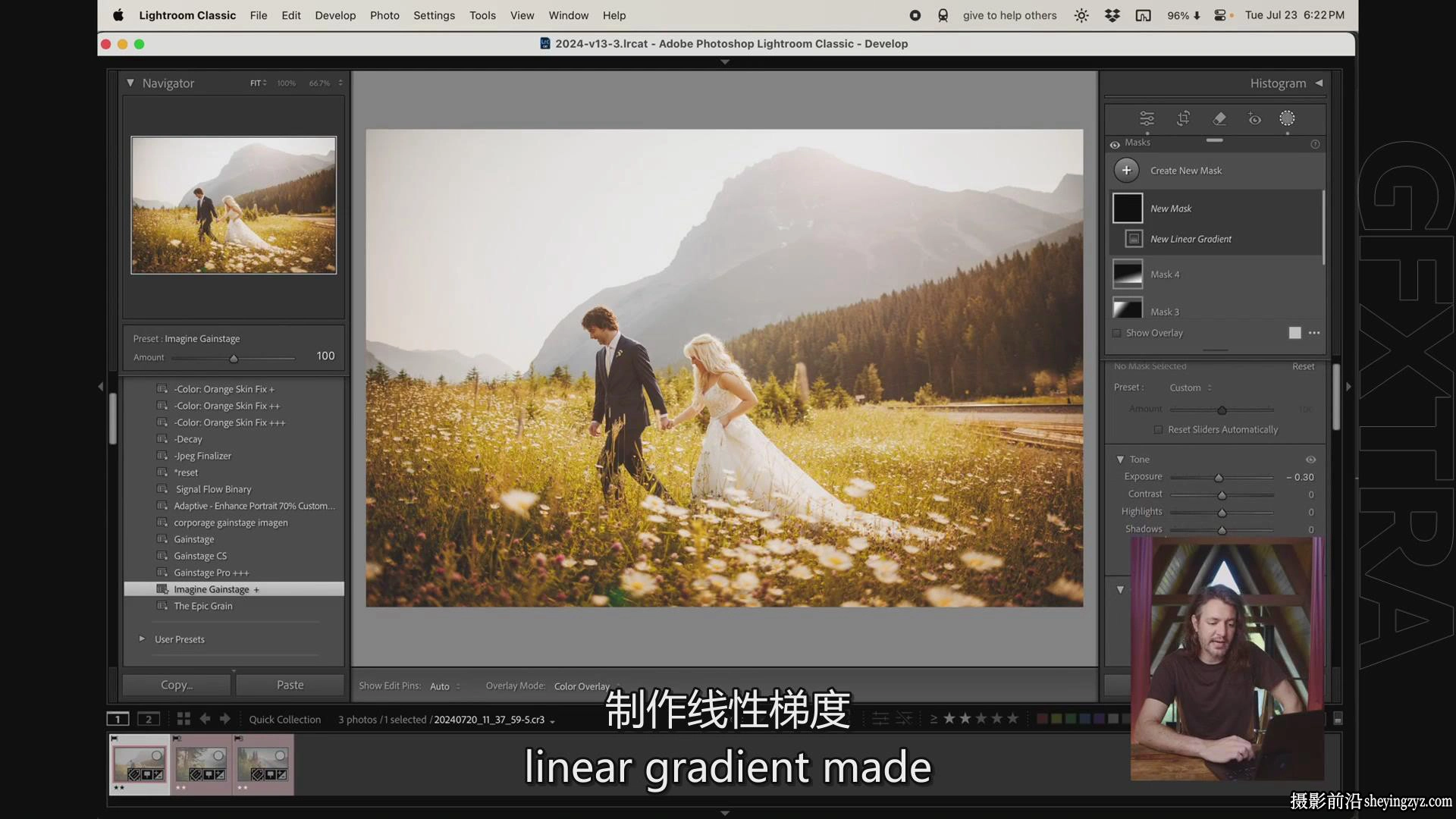Viewport: 1456px width, 819px height.
Task: Apply the -Decay preset
Action: click(188, 439)
